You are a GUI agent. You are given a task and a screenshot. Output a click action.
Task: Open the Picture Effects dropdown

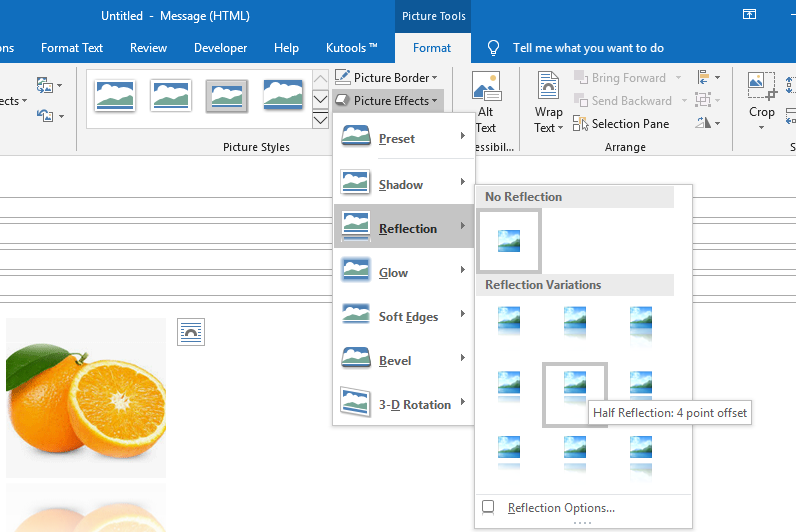click(387, 101)
